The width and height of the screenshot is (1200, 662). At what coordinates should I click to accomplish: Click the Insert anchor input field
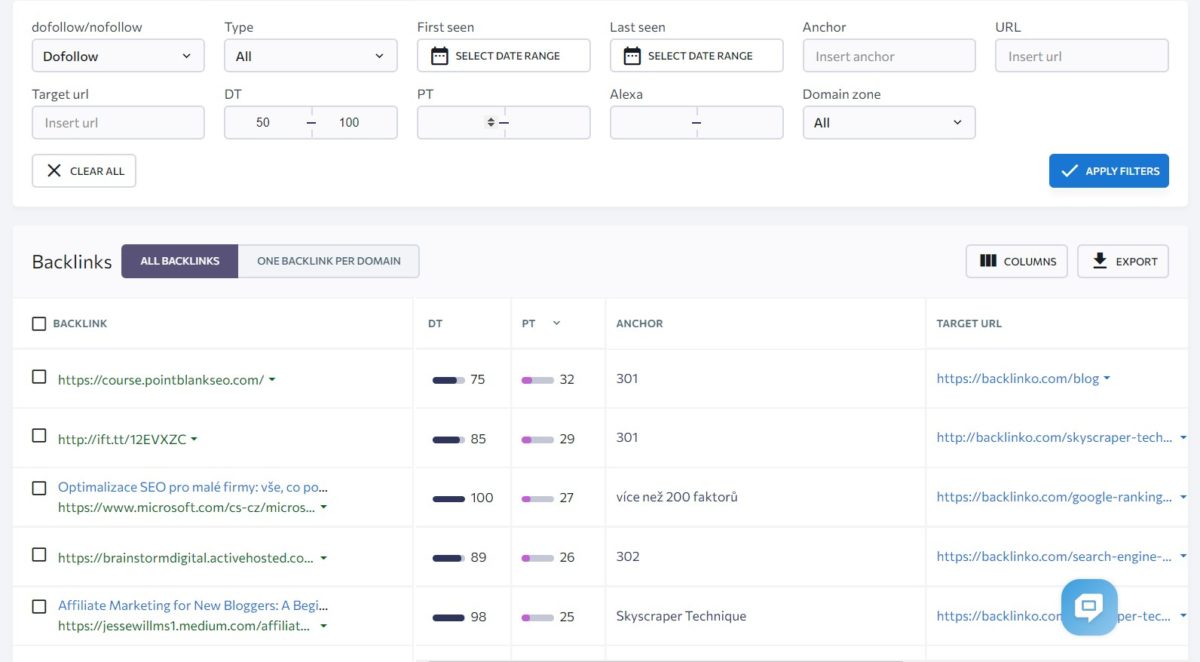coord(888,56)
